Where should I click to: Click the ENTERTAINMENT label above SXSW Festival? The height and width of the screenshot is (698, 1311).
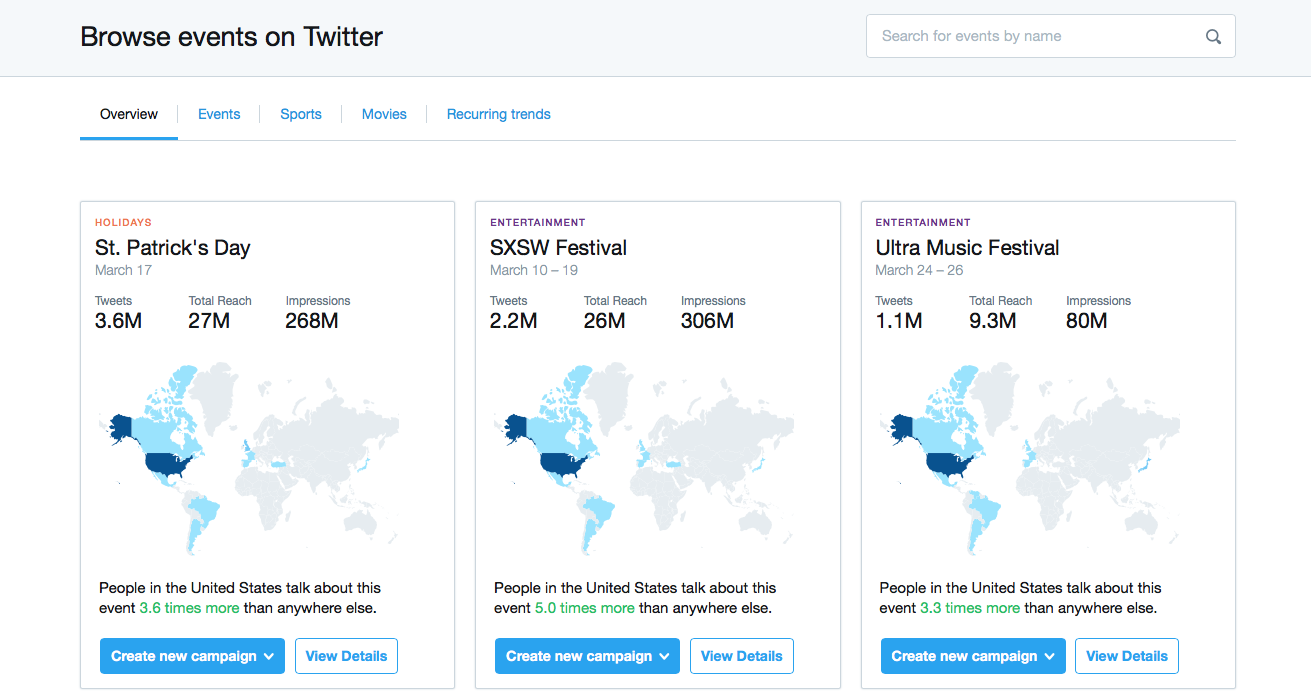click(x=538, y=222)
